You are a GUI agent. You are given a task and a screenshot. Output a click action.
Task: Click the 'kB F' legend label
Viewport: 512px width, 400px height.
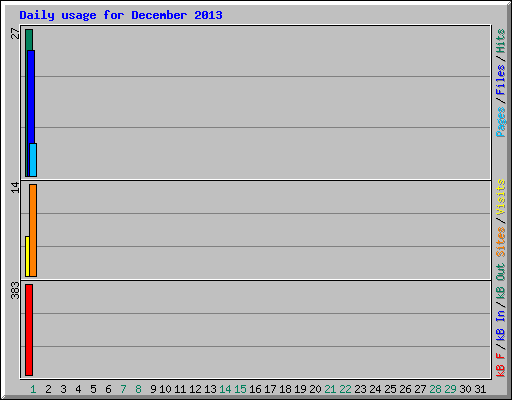[501, 365]
